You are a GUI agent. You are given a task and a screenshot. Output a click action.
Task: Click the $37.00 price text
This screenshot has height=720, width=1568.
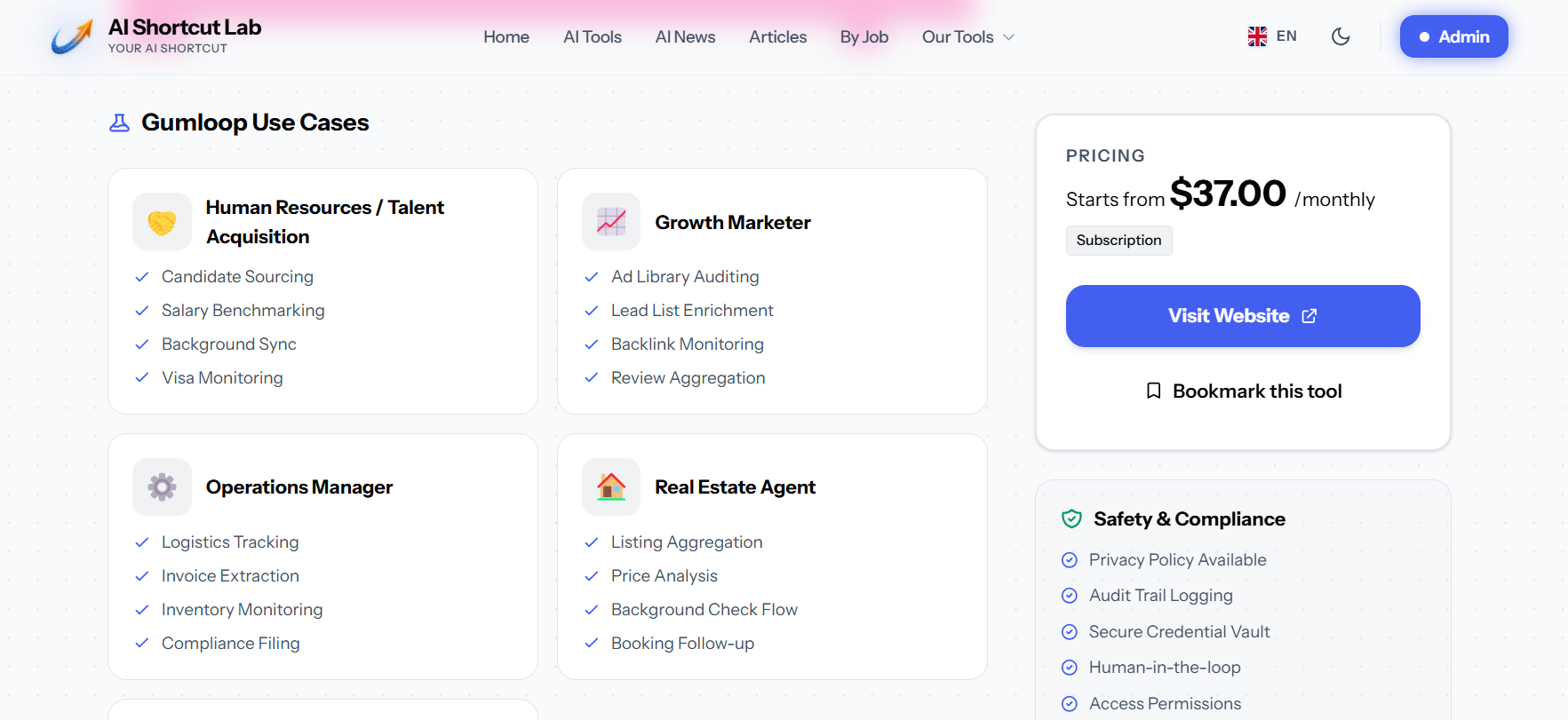click(x=1228, y=194)
